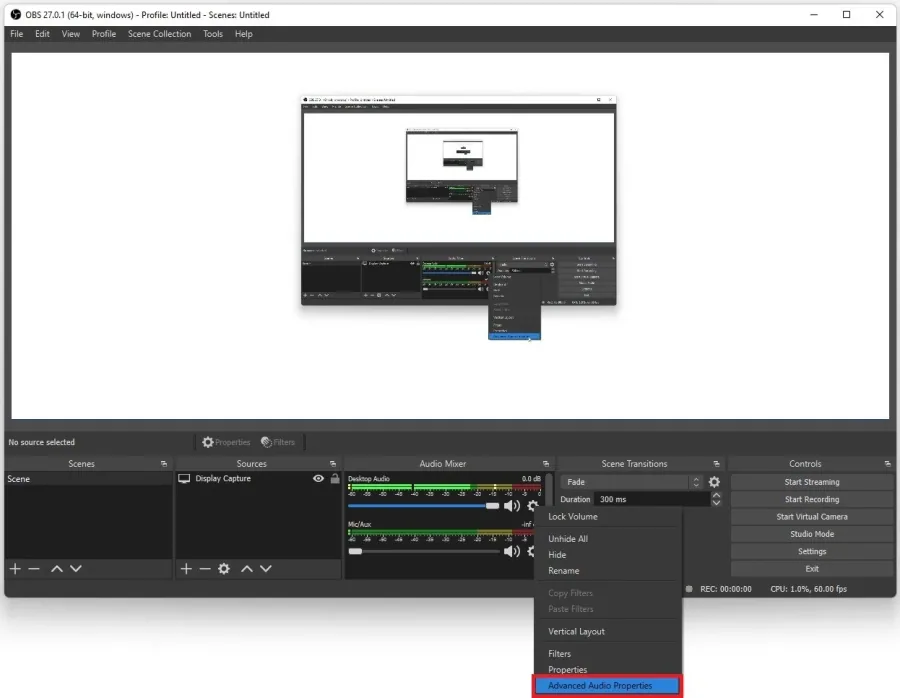Mute Desktop Audio speaker icon
The height and width of the screenshot is (698, 900).
511,506
